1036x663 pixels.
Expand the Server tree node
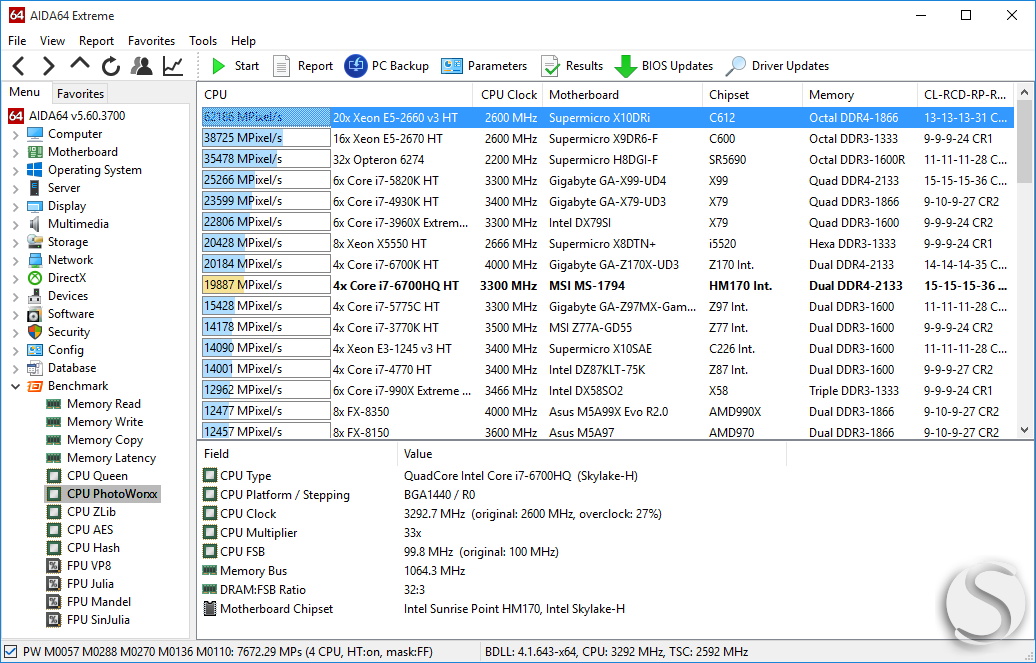[x=16, y=188]
